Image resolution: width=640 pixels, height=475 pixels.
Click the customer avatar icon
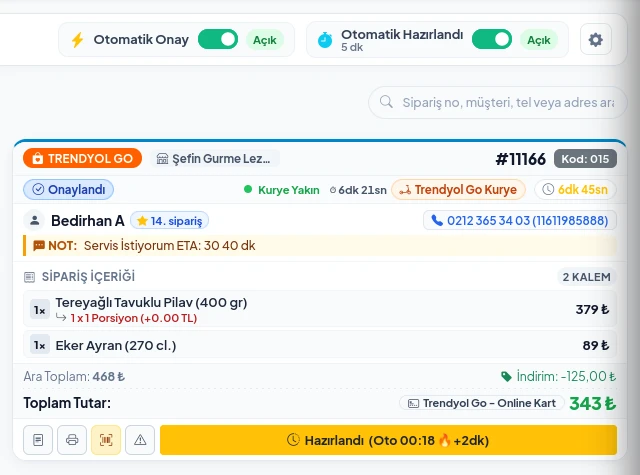point(35,221)
